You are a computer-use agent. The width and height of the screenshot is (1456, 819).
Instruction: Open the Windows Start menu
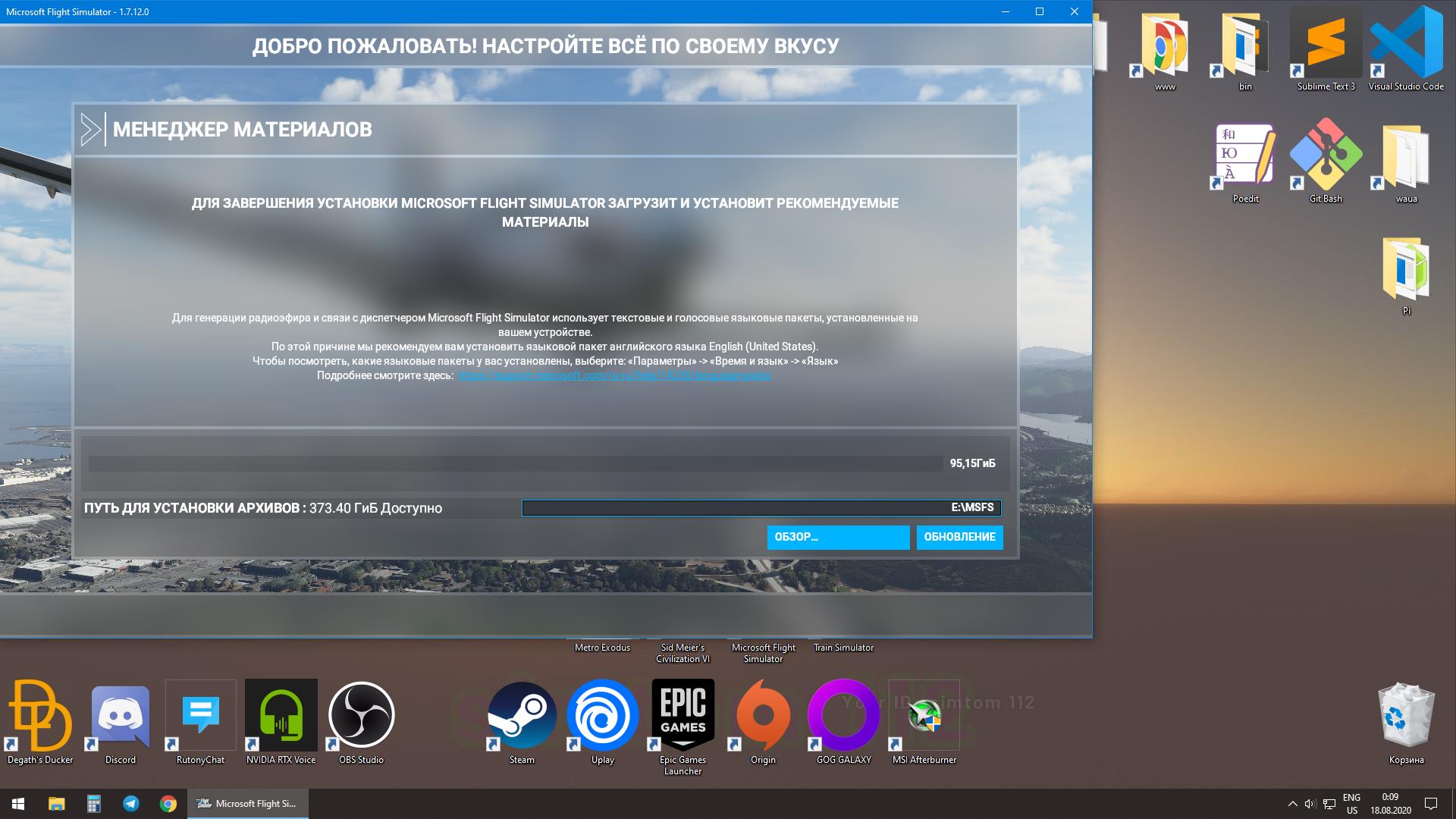pyautogui.click(x=18, y=804)
